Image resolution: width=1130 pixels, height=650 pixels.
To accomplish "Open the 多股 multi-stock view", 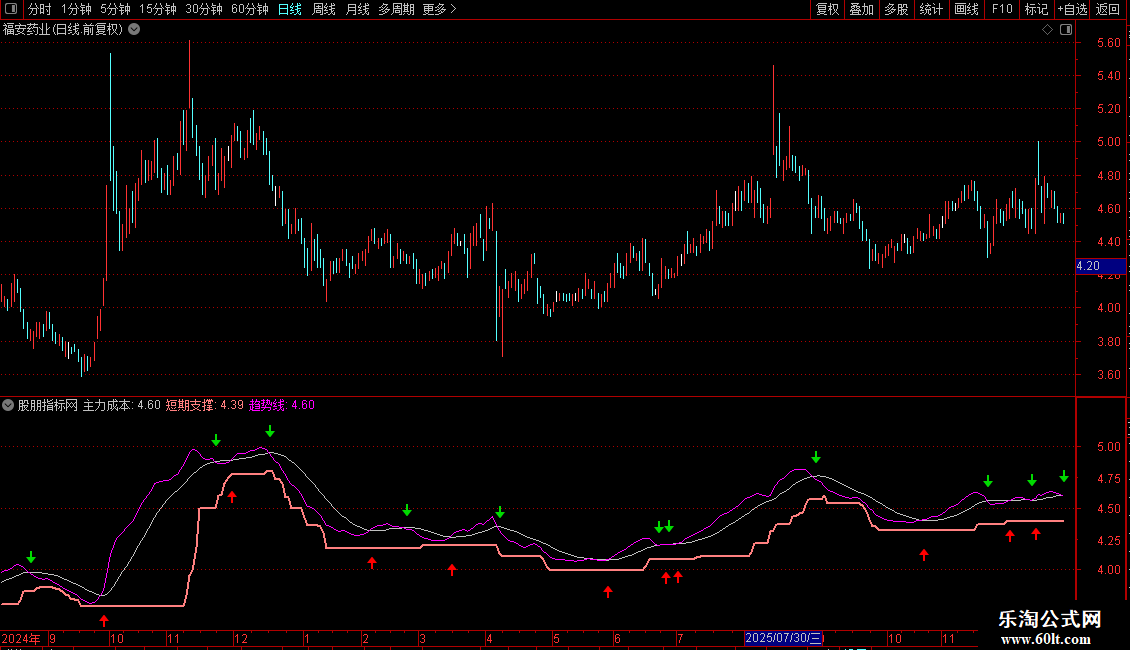I will point(897,9).
